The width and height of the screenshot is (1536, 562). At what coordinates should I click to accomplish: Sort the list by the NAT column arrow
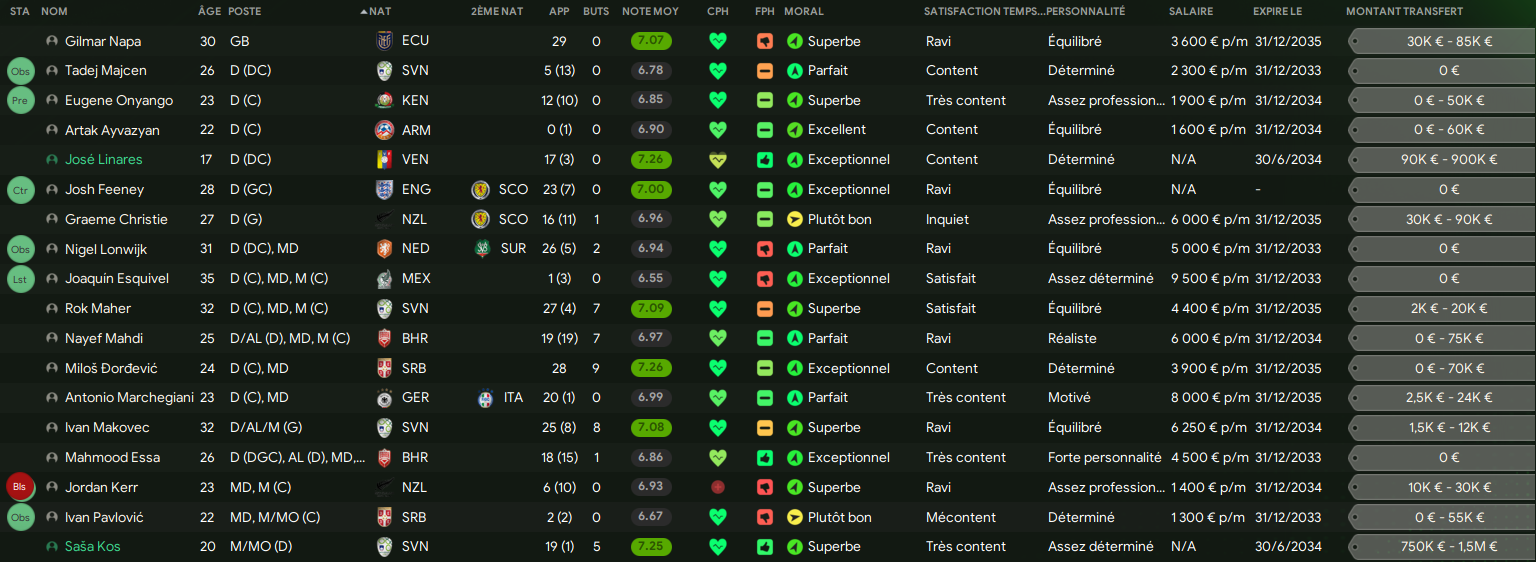point(364,12)
